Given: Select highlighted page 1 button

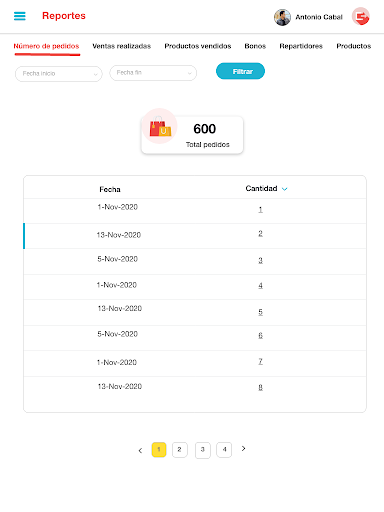Looking at the screenshot, I should 159,450.
